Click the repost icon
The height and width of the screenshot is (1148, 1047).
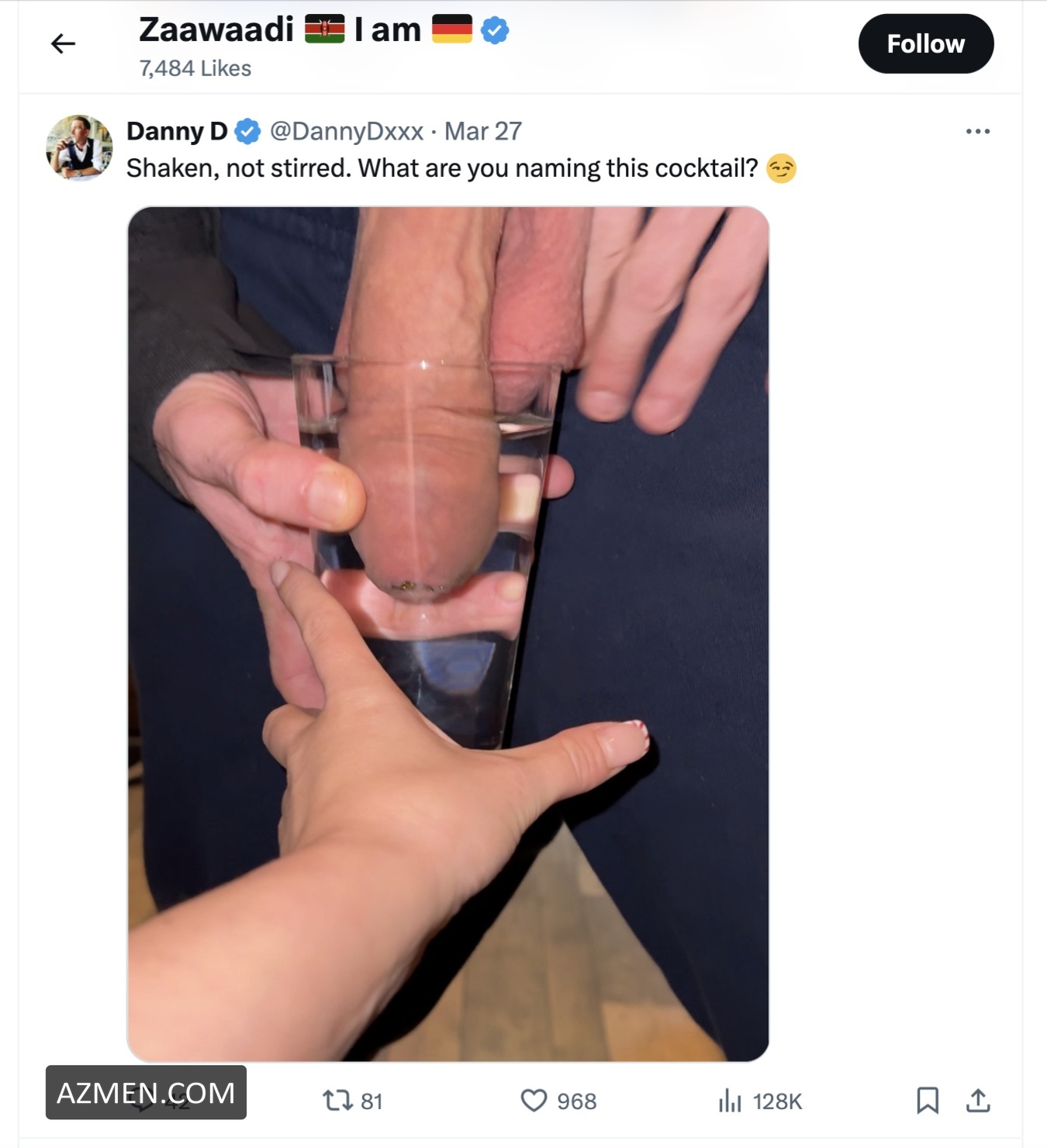click(337, 1100)
